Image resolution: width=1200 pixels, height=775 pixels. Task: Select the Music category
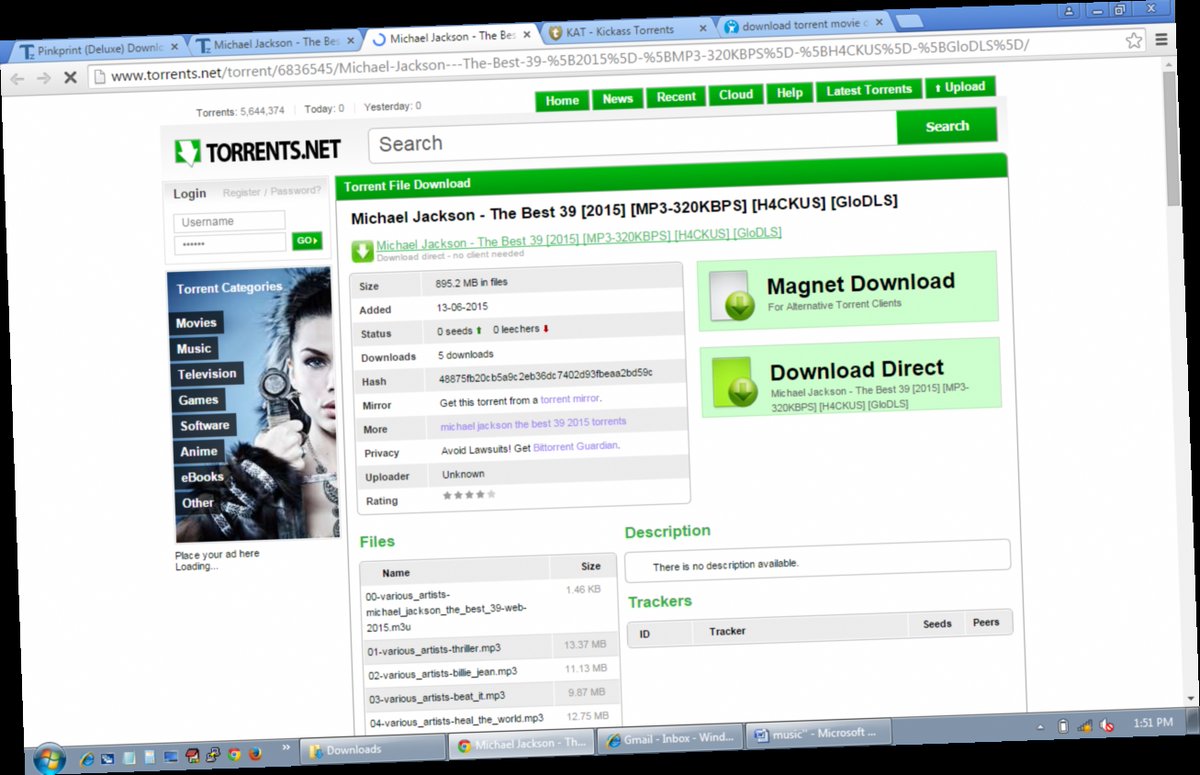(194, 349)
